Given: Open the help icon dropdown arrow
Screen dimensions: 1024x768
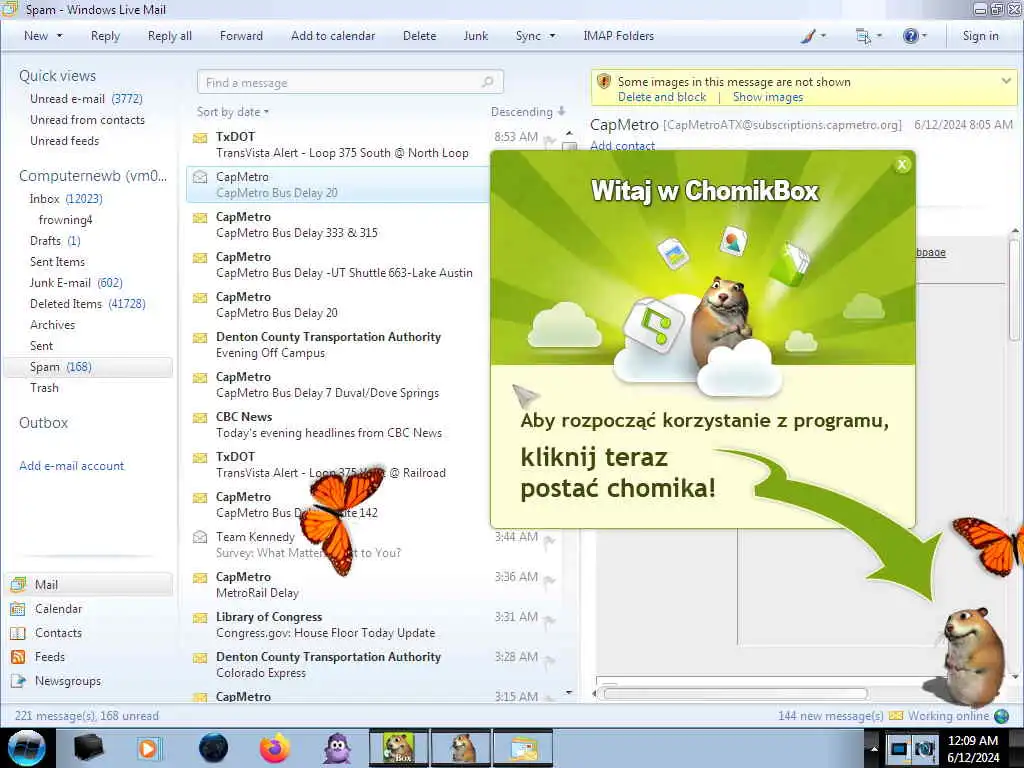Looking at the screenshot, I should 923,36.
